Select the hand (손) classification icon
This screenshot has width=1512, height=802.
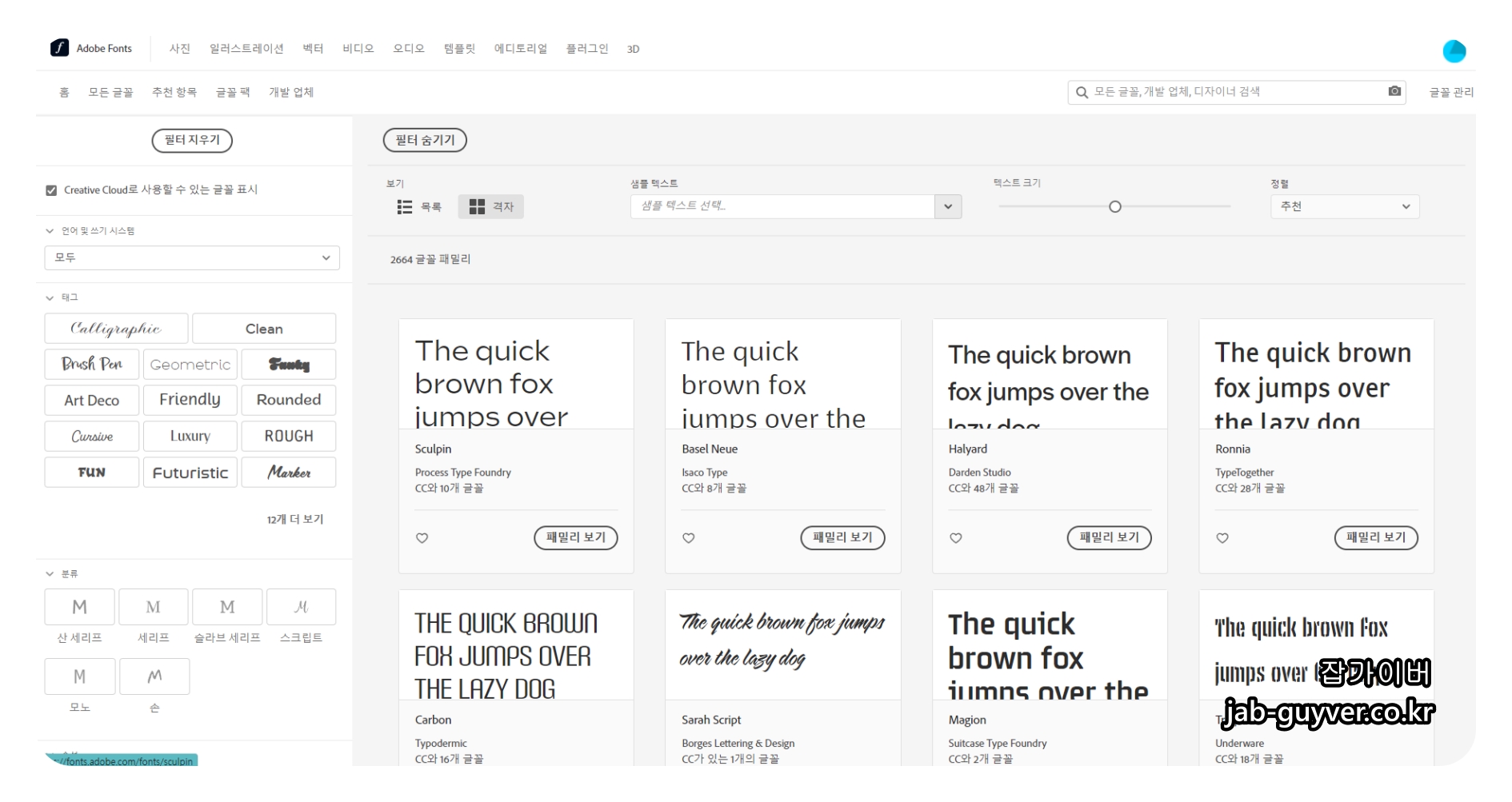154,676
